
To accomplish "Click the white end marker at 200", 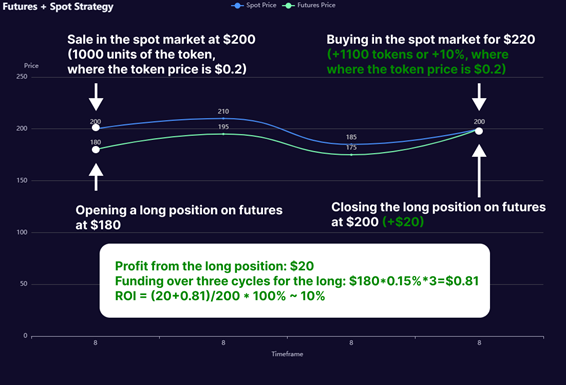I will pos(479,131).
